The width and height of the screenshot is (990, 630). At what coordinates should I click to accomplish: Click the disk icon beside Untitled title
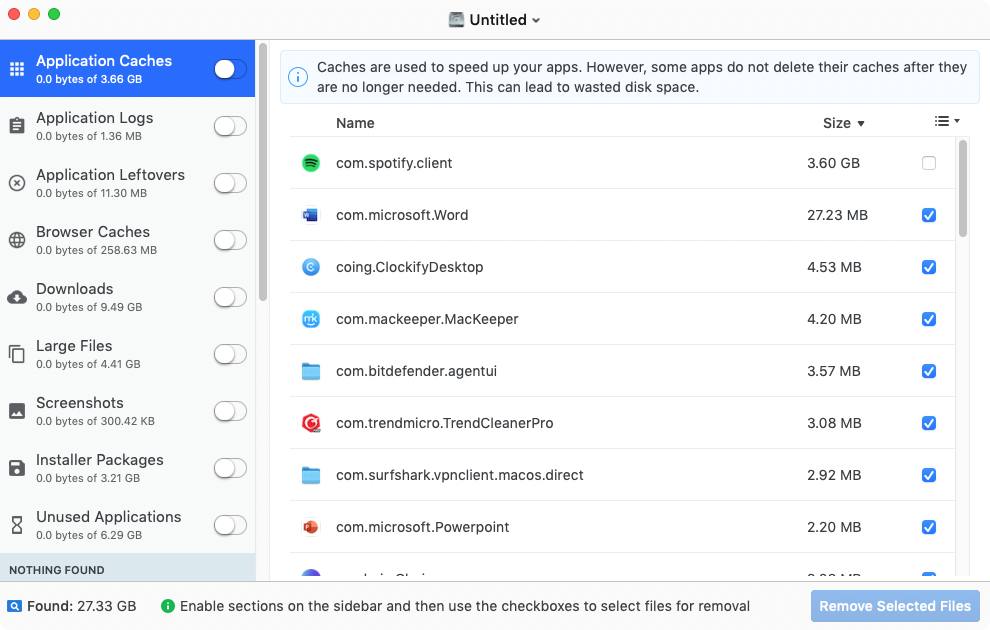pos(456,20)
